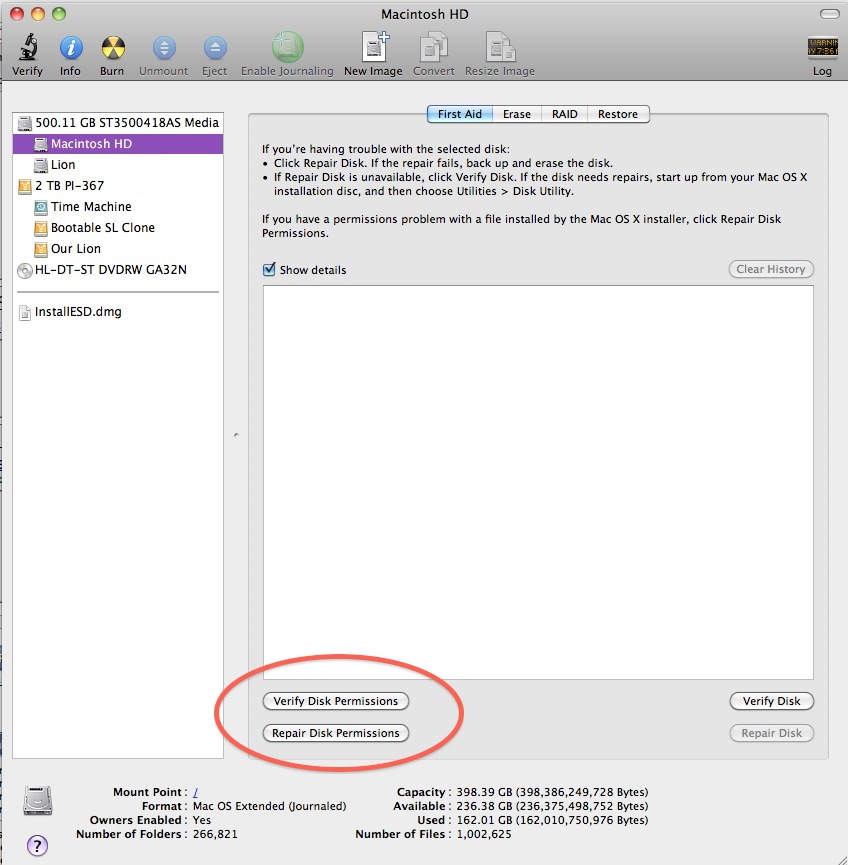This screenshot has height=865, width=848.
Task: Click the Capacity value 398.39 GB
Action: coord(552,792)
